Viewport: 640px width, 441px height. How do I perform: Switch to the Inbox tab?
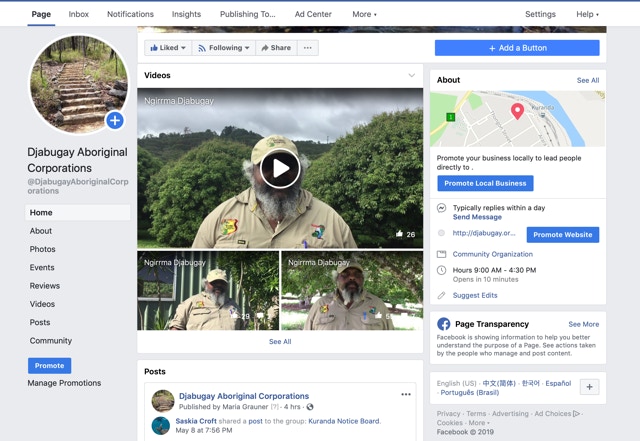pyautogui.click(x=78, y=14)
